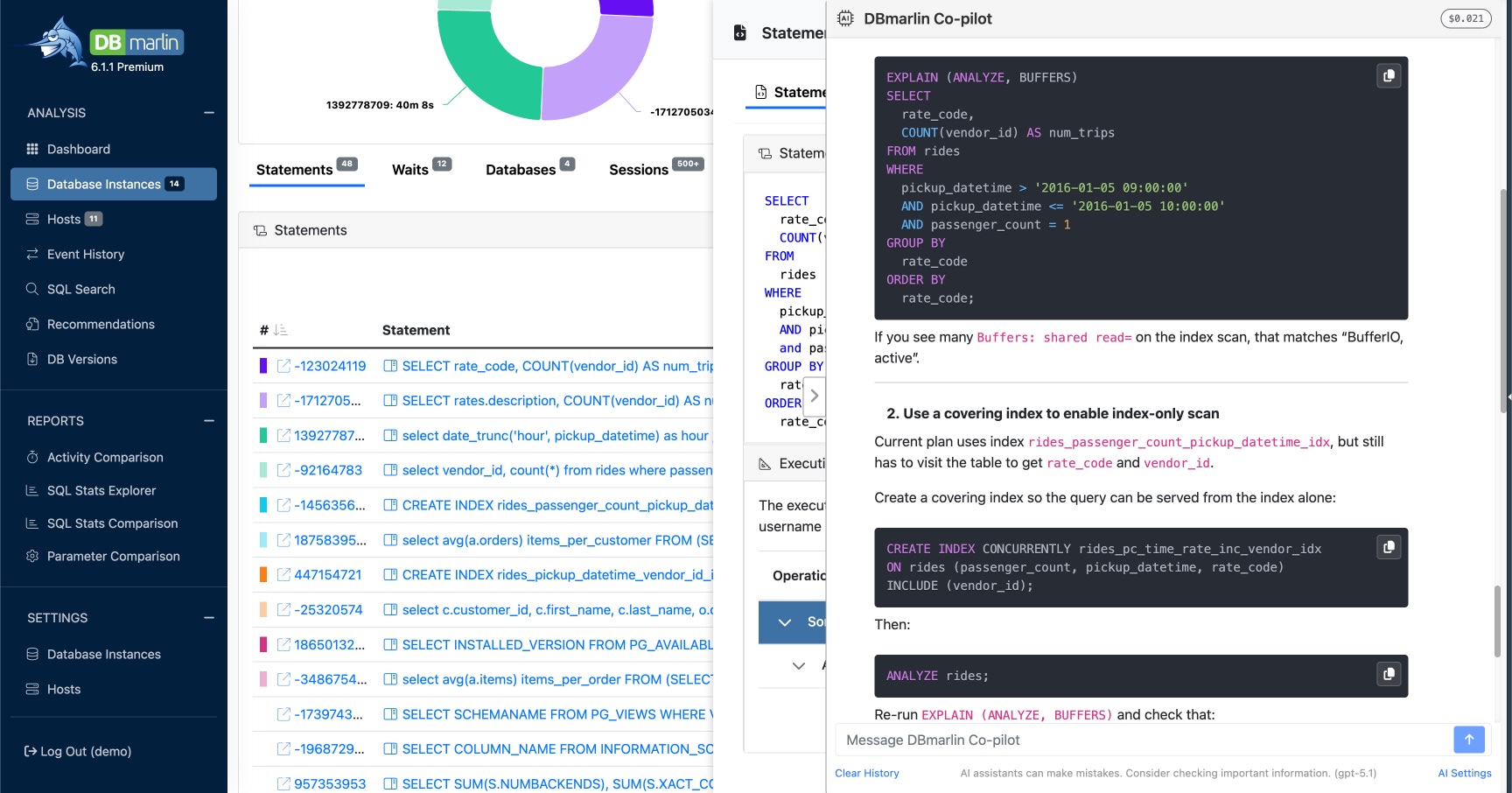Copy the ANALYZE rides code snippet
Viewport: 1512px width, 793px height.
[1389, 674]
